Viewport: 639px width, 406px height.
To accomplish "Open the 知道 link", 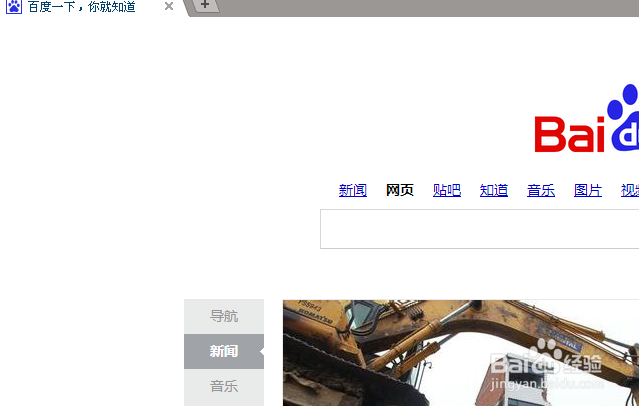I will pyautogui.click(x=494, y=190).
